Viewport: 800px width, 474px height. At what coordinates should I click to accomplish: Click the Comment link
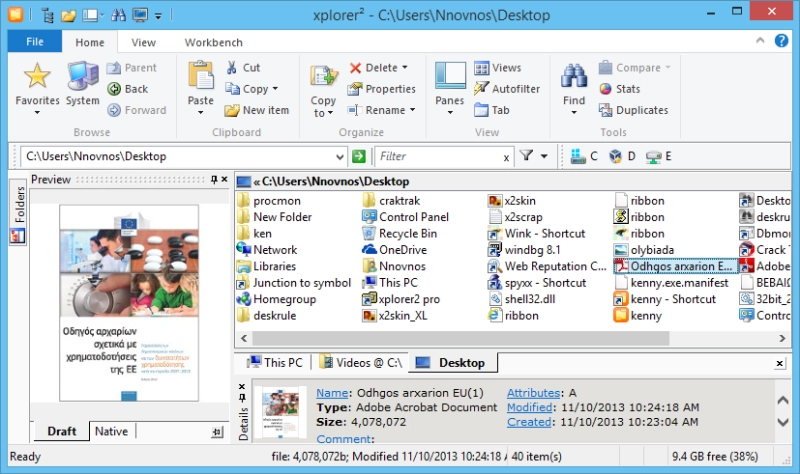(343, 439)
